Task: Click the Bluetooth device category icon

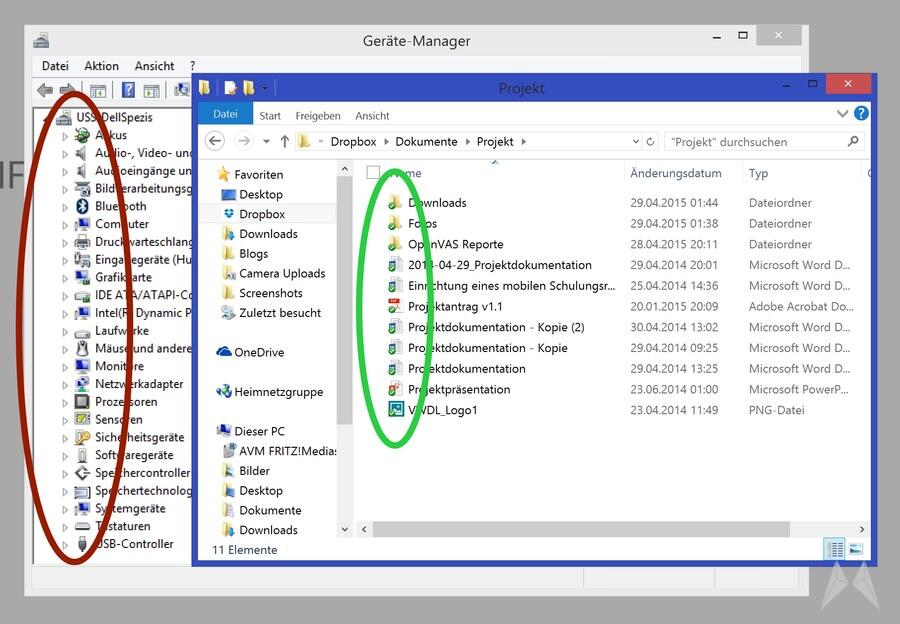Action: tap(83, 206)
